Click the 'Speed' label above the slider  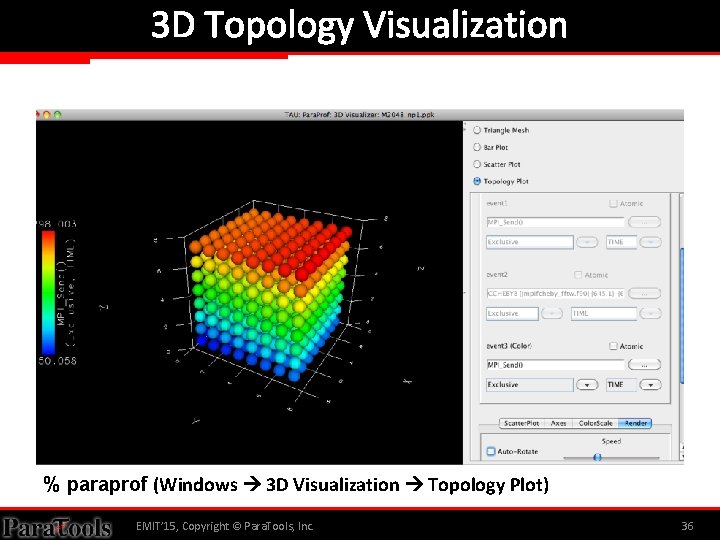point(611,441)
